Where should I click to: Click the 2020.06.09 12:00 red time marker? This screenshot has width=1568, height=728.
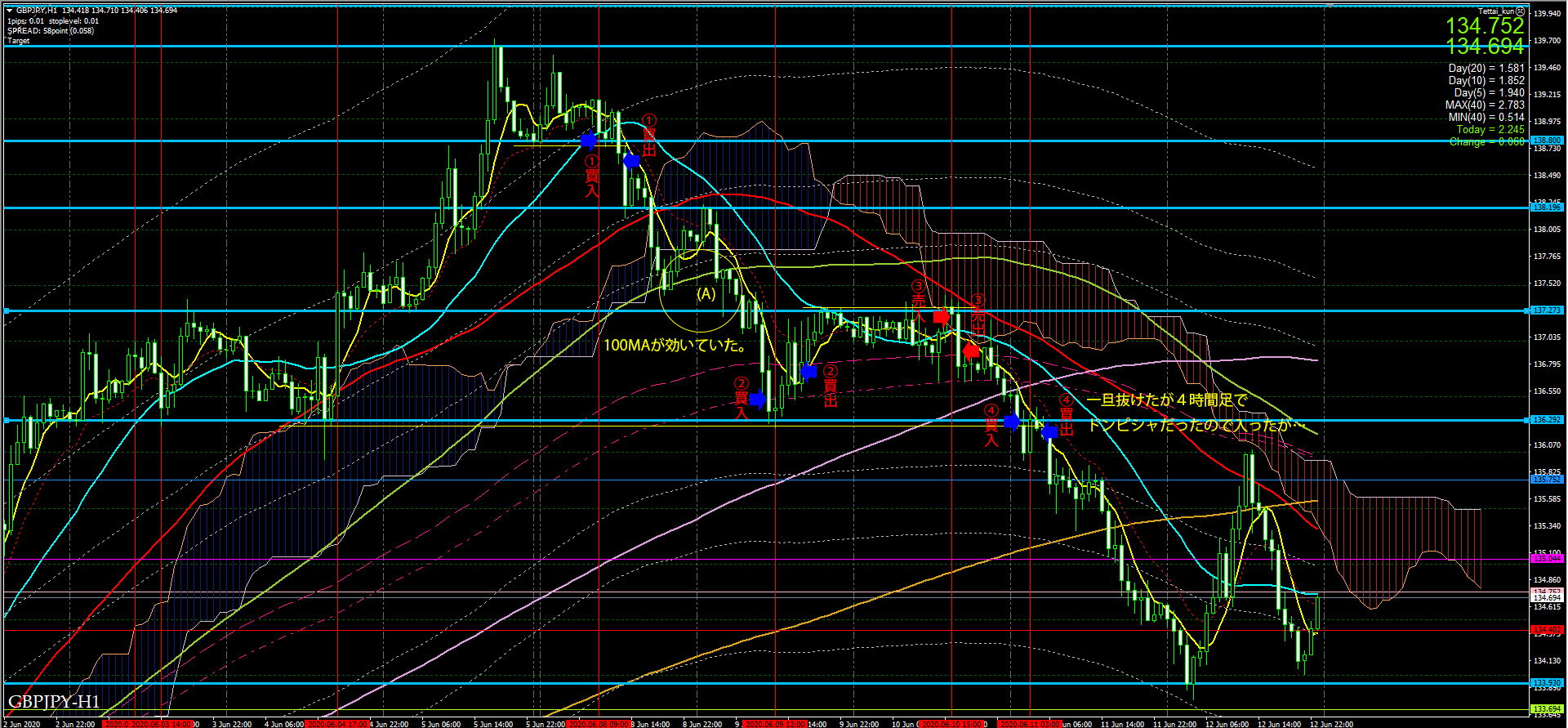tap(774, 724)
